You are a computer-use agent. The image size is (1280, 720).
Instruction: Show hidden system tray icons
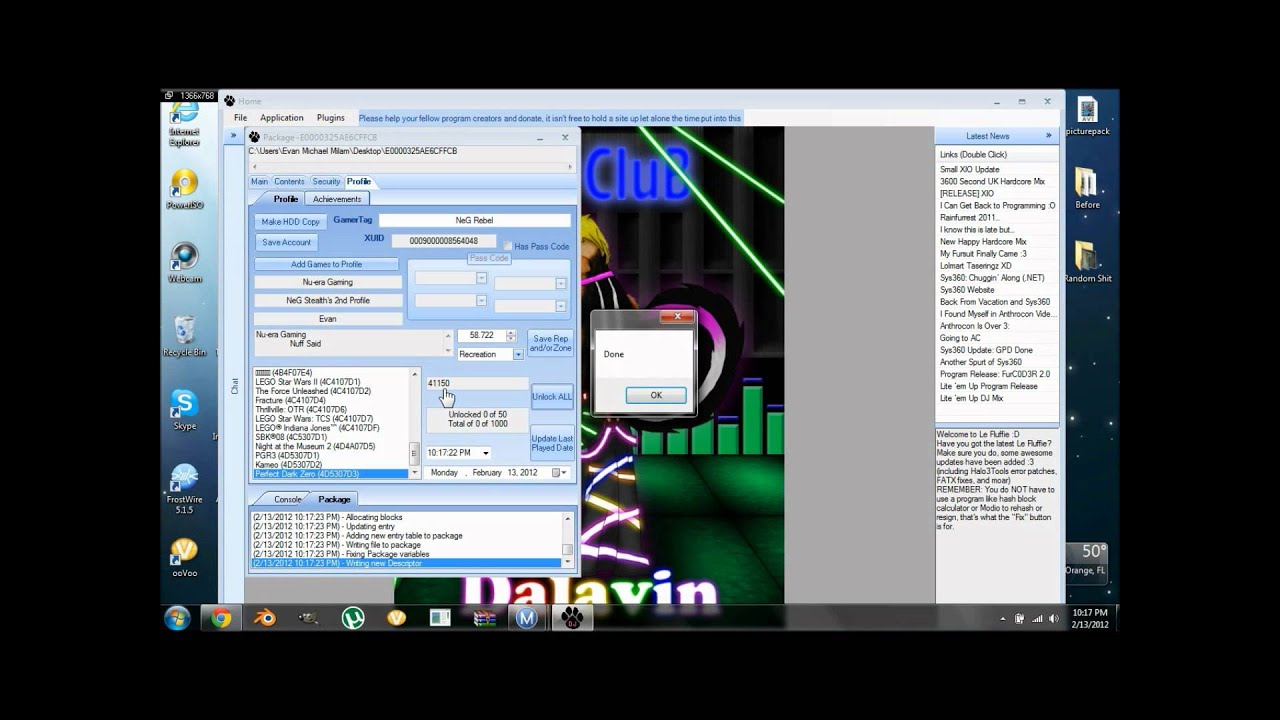click(x=1003, y=619)
